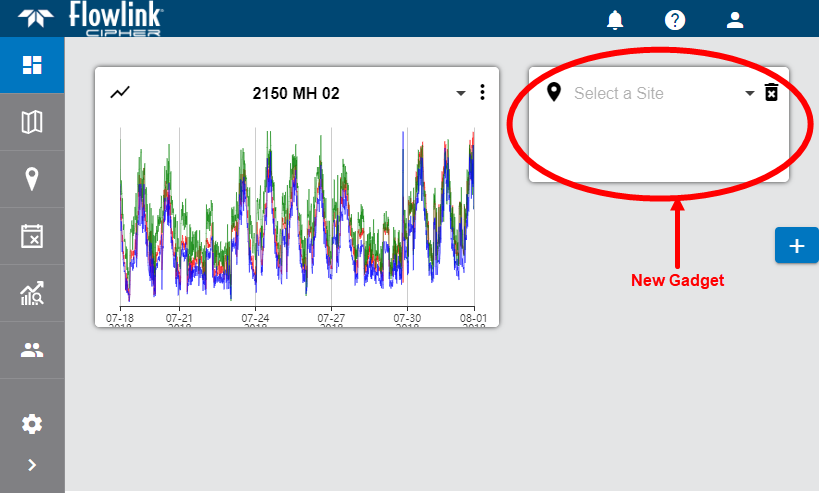This screenshot has height=493, width=819.
Task: Open the 2150 MH 02 three-dot menu
Action: coord(482,93)
